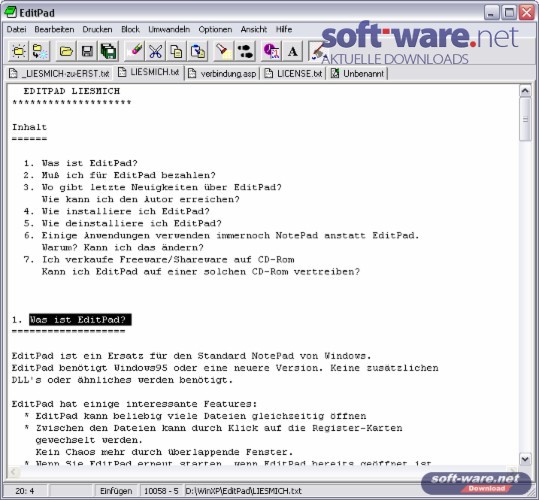Click line '2. Muß ich für EditPad bezahlen?'
This screenshot has height=500, width=539.
[119, 175]
